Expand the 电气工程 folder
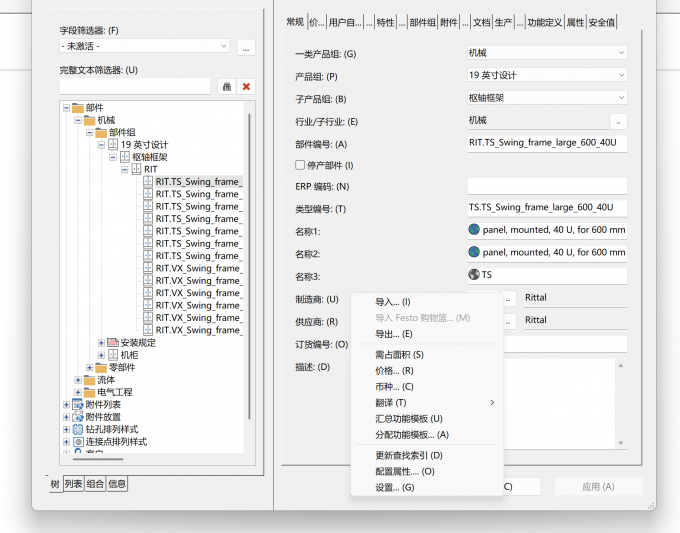This screenshot has height=533, width=680. [78, 392]
